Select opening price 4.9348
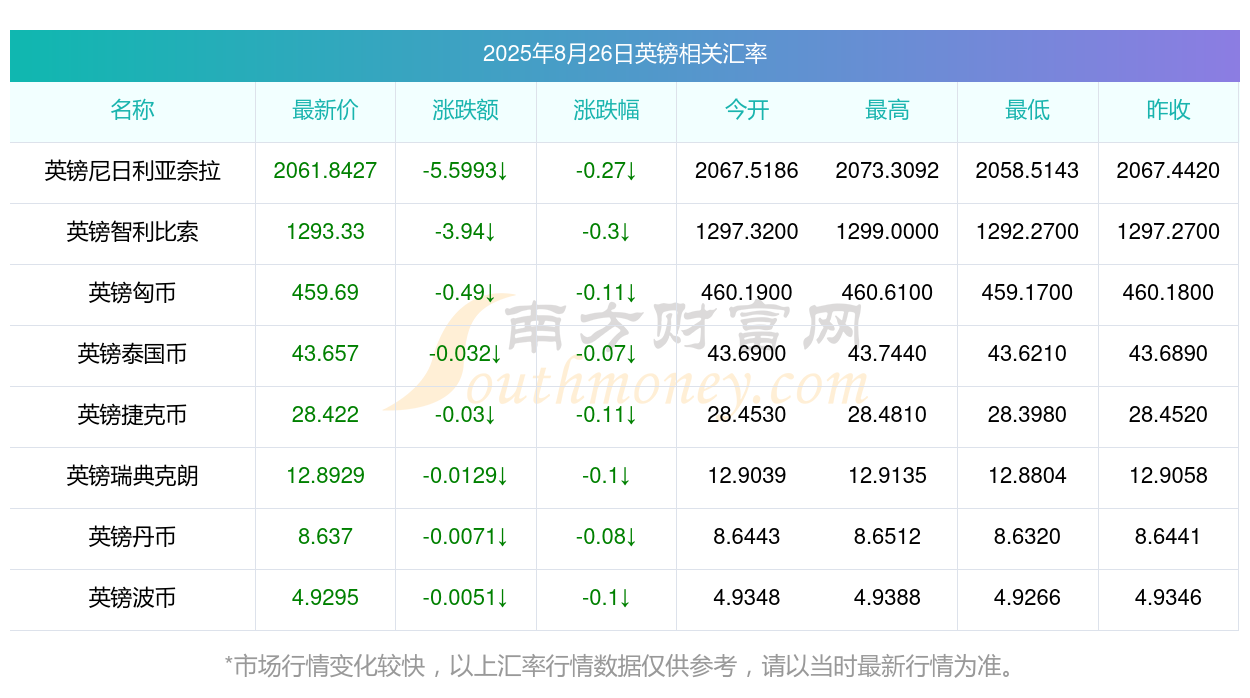The height and width of the screenshot is (698, 1250). [747, 598]
